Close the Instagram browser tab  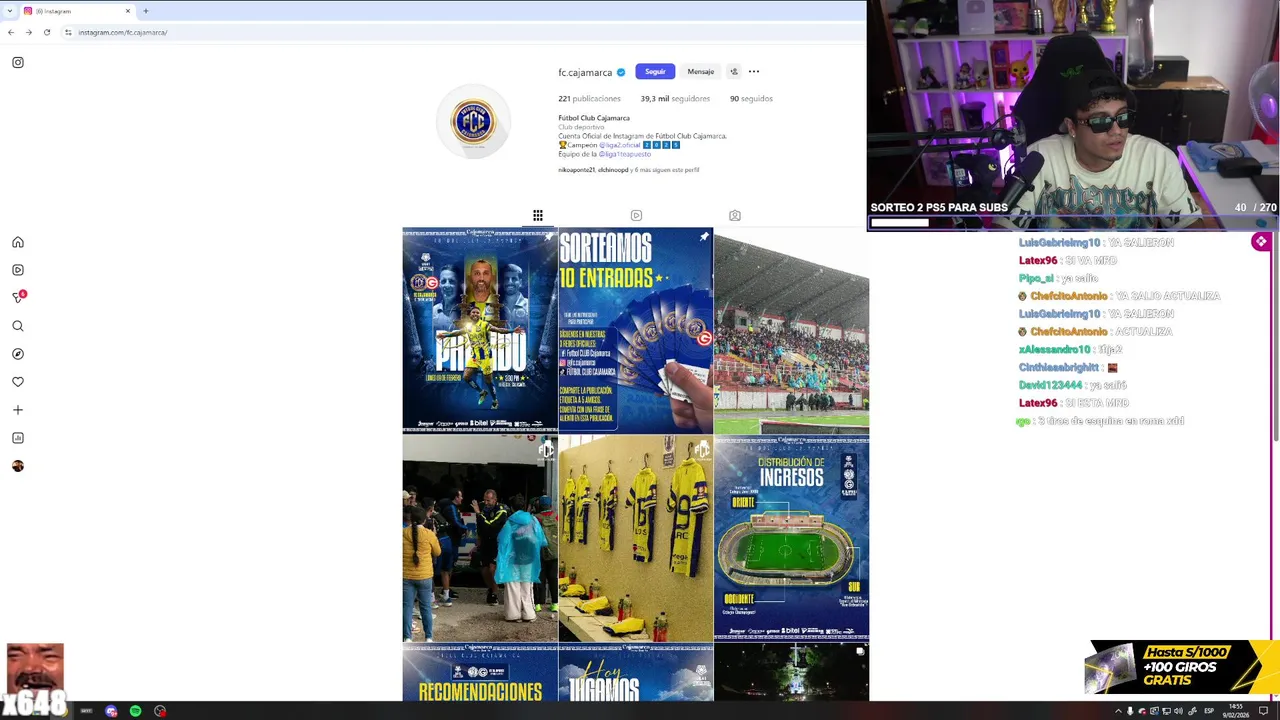pos(128,11)
